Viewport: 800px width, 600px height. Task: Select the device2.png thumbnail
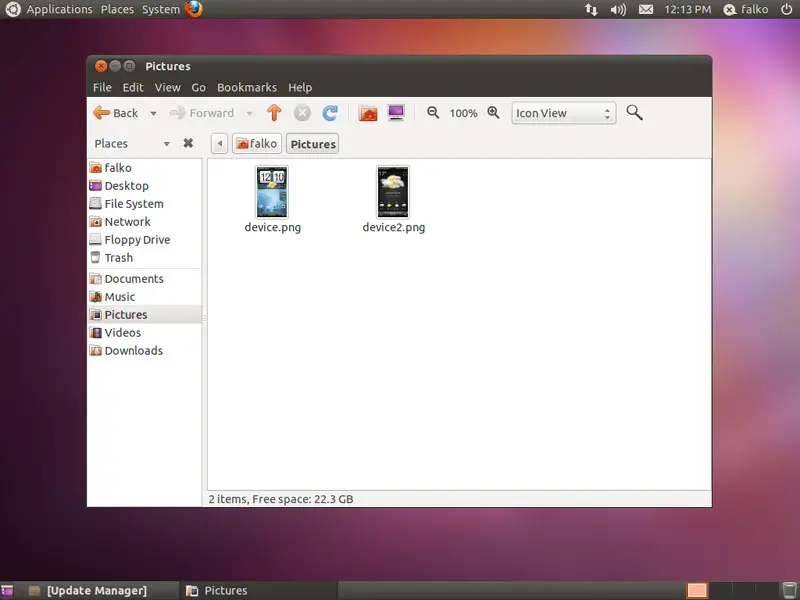point(393,192)
